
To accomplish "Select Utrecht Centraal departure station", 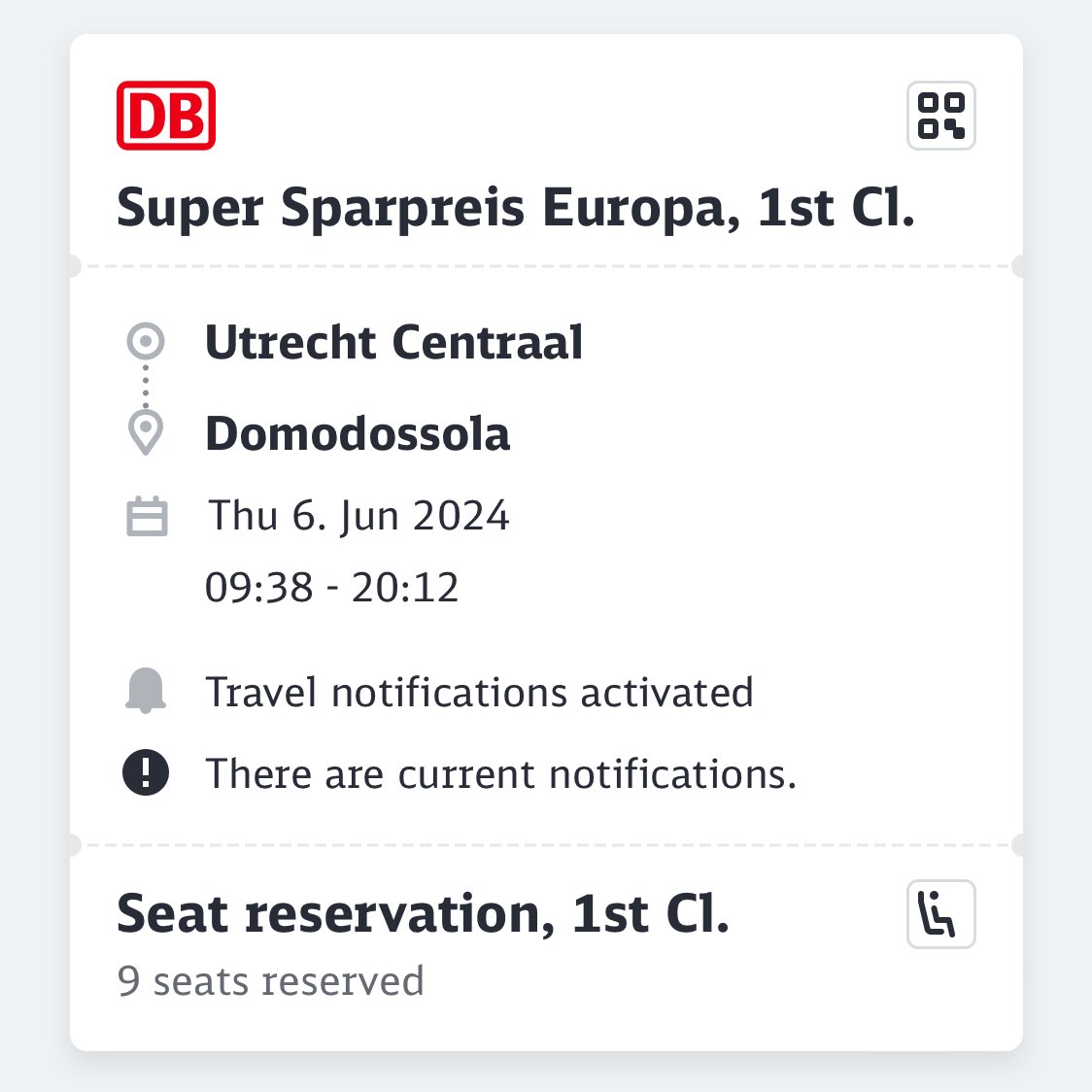I will coord(393,342).
